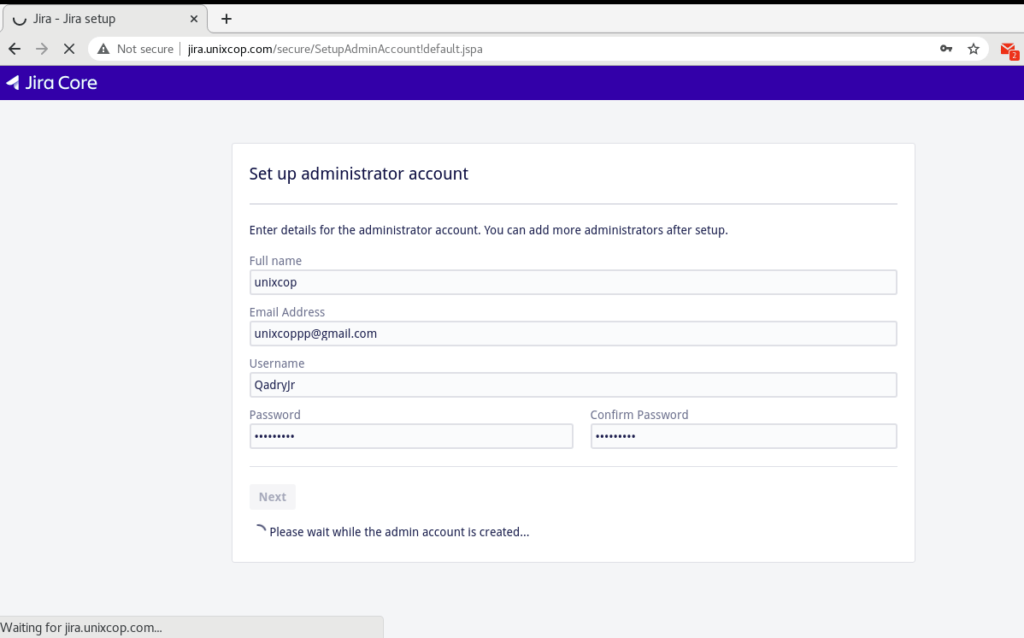Close the Jira setup tab

point(193,19)
